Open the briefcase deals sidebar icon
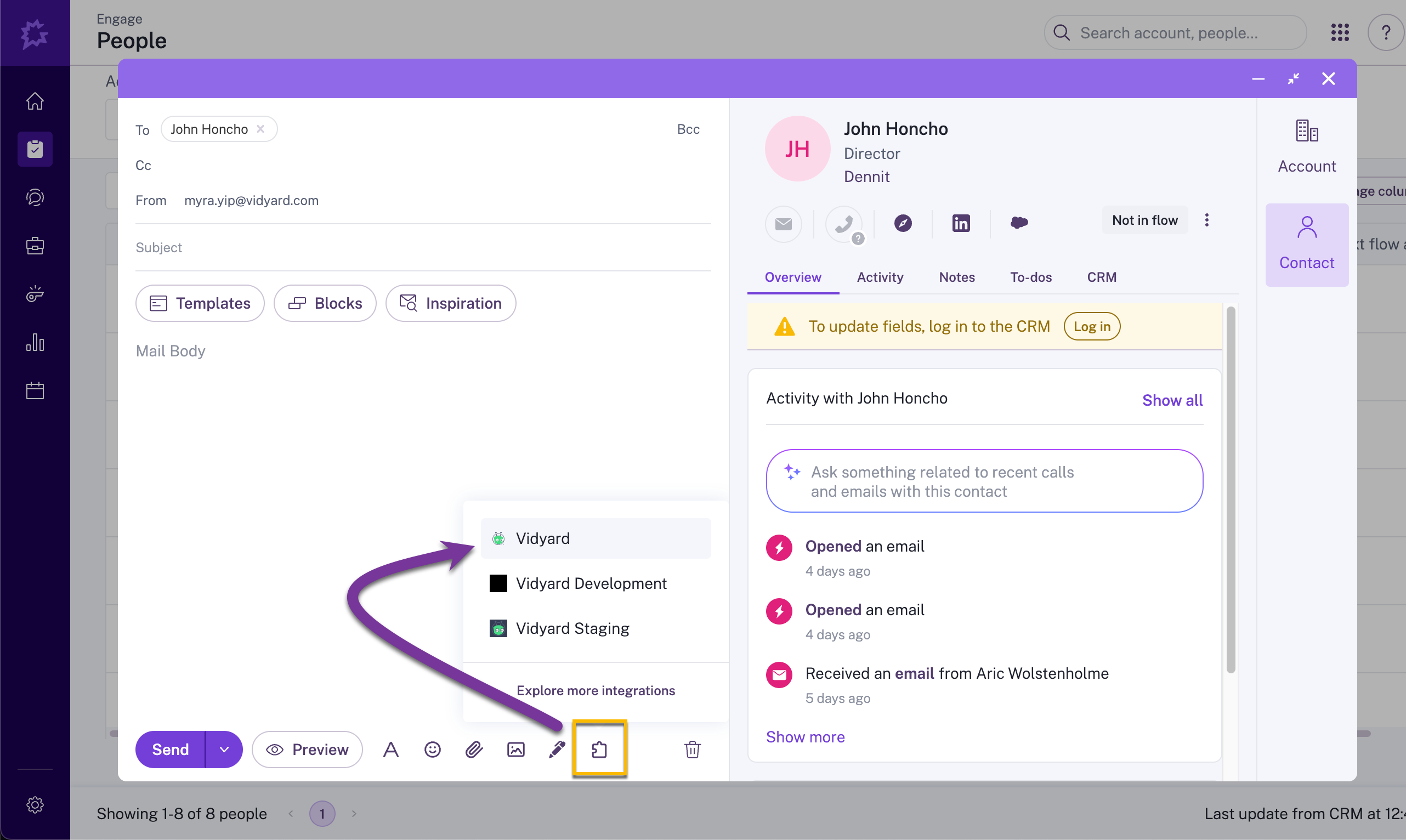The height and width of the screenshot is (840, 1406). (x=35, y=246)
